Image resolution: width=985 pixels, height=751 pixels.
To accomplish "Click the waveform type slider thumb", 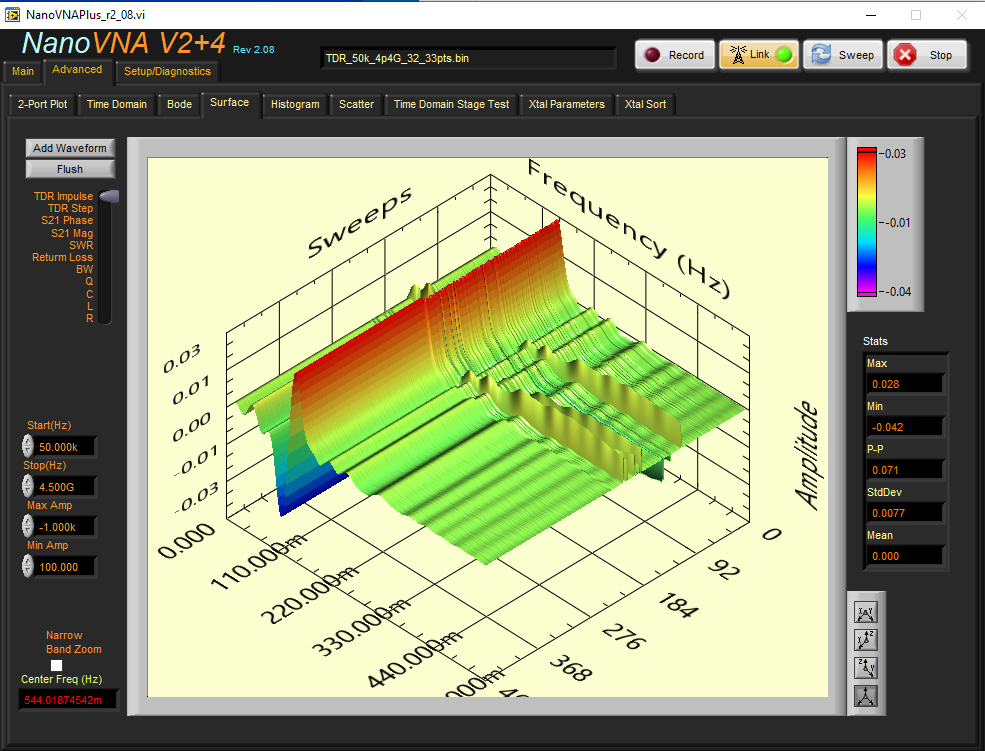I will [109, 197].
